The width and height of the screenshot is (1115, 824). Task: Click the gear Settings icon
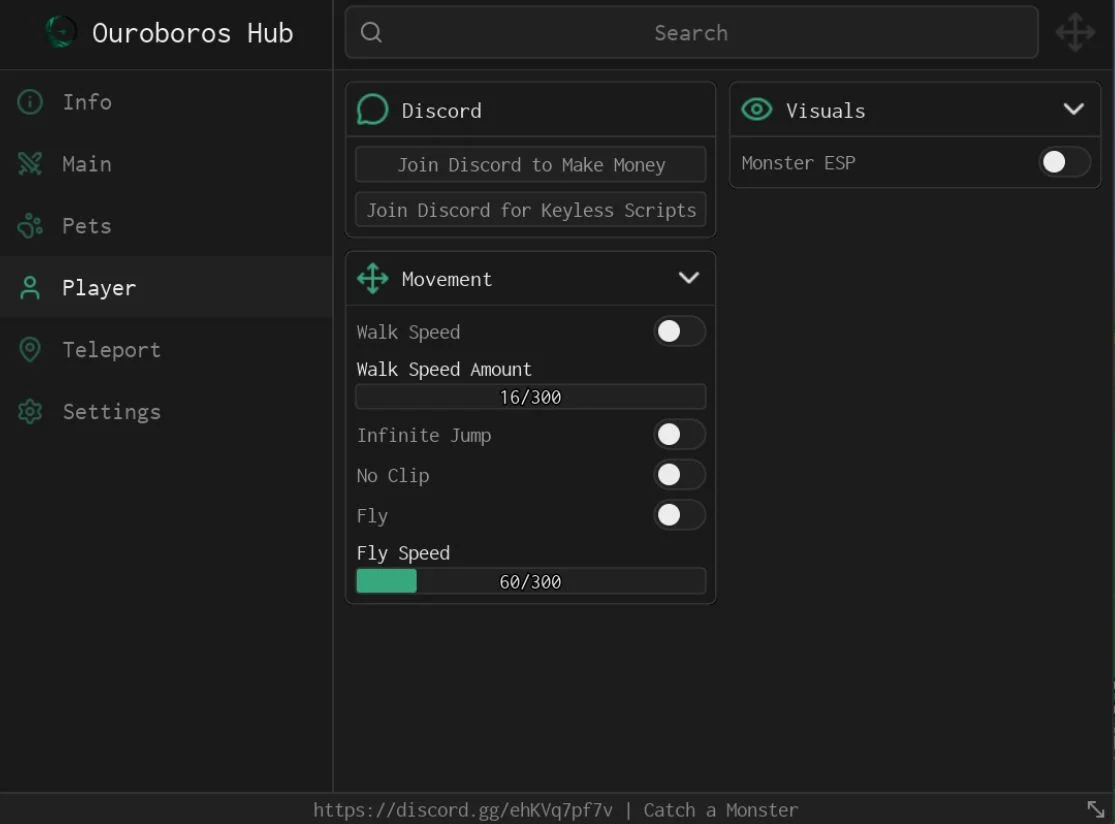pyautogui.click(x=30, y=411)
